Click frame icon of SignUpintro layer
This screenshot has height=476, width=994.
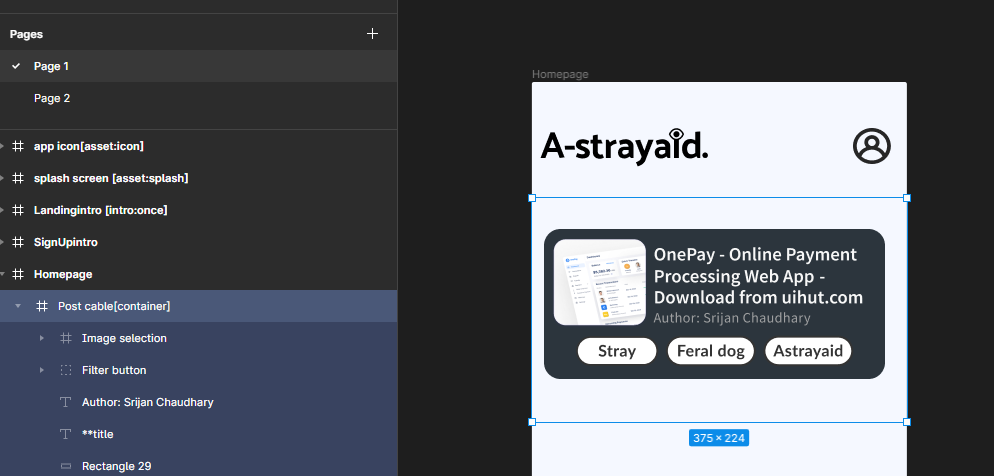point(18,242)
